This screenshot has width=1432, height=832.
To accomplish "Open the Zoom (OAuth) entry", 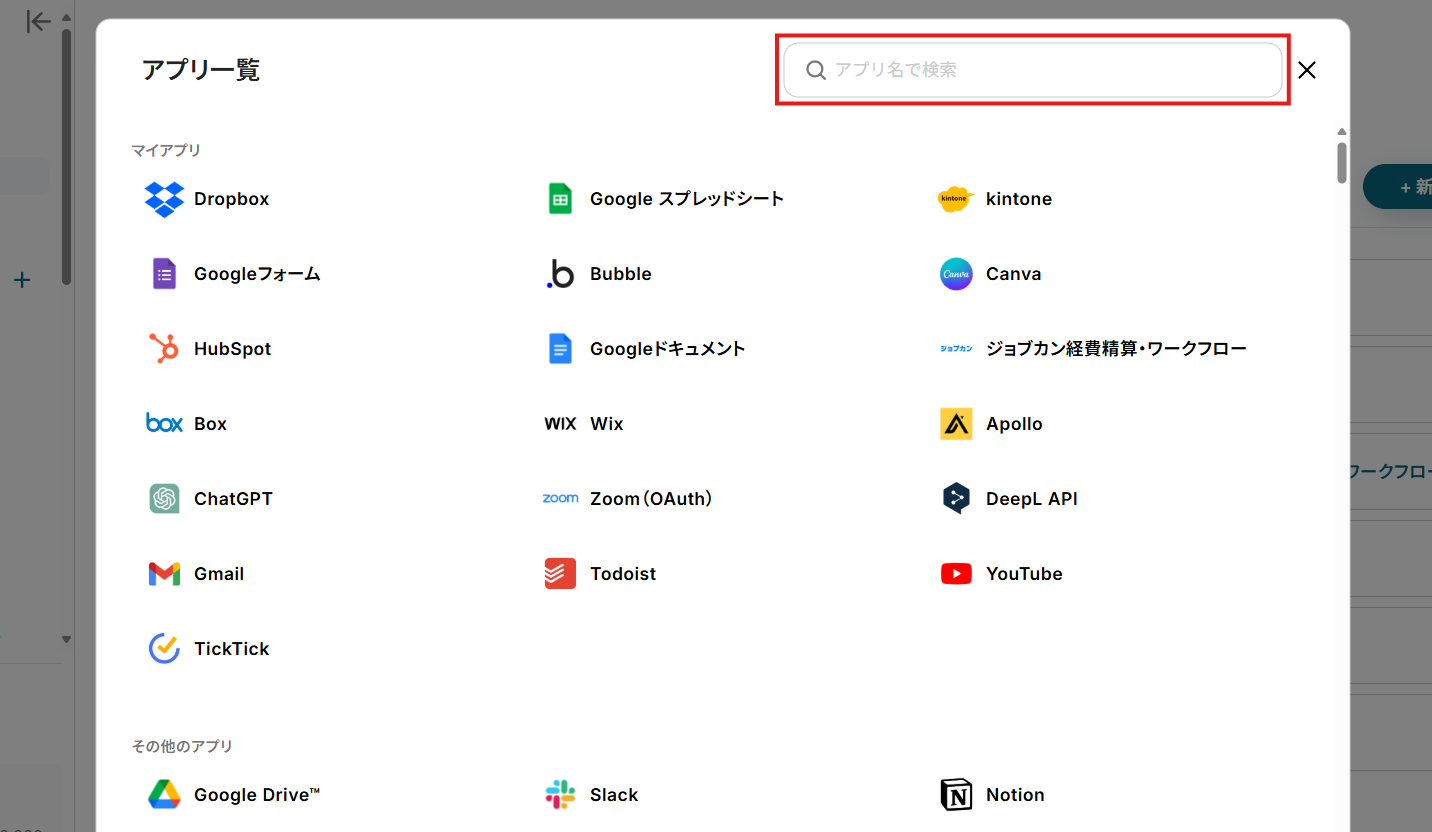I will (650, 499).
